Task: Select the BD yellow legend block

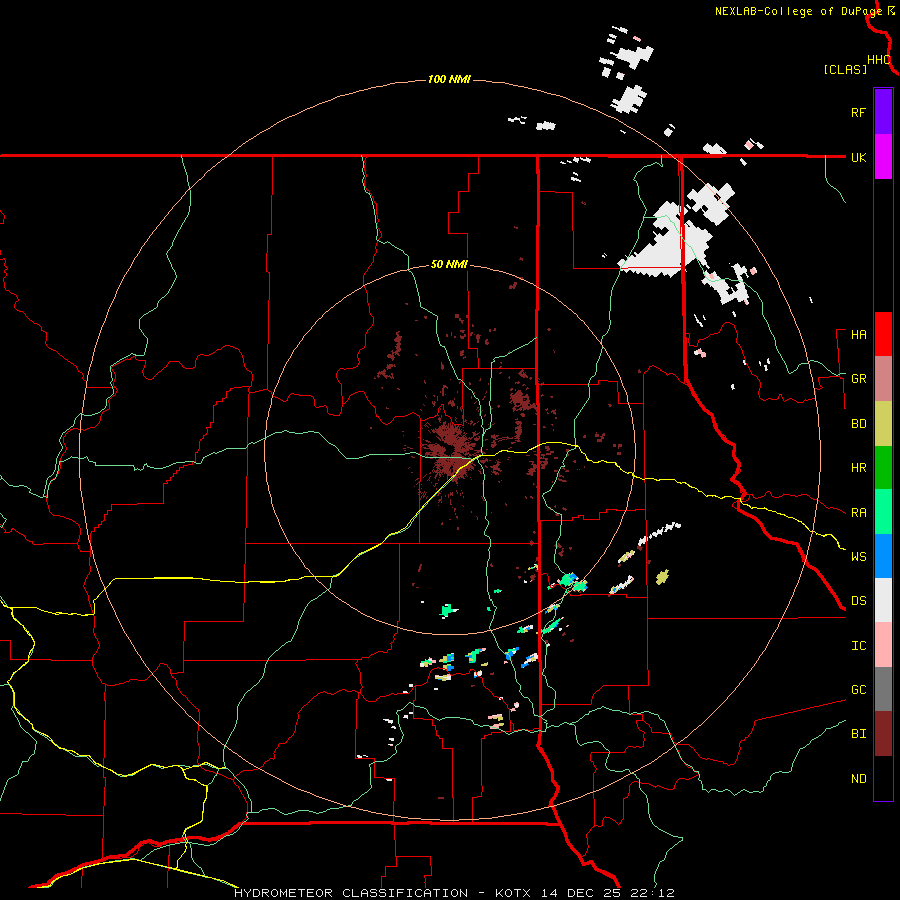Action: [x=883, y=424]
